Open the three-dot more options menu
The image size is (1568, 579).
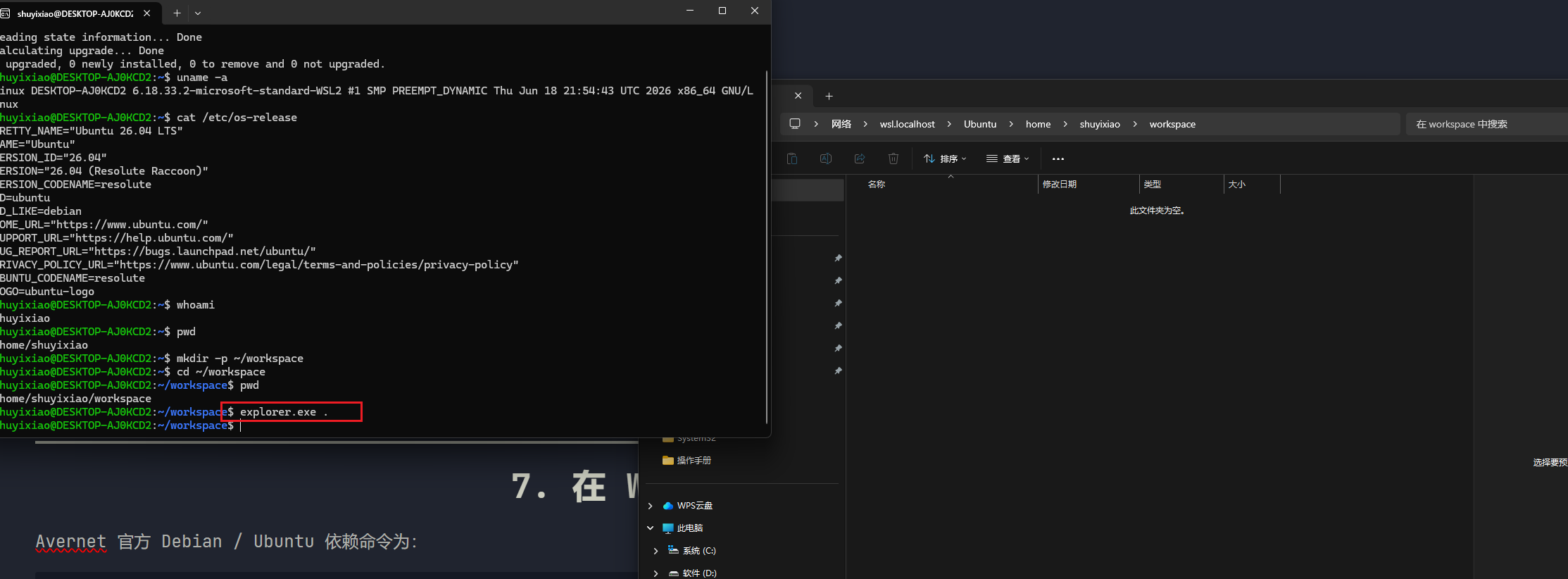tap(1058, 158)
